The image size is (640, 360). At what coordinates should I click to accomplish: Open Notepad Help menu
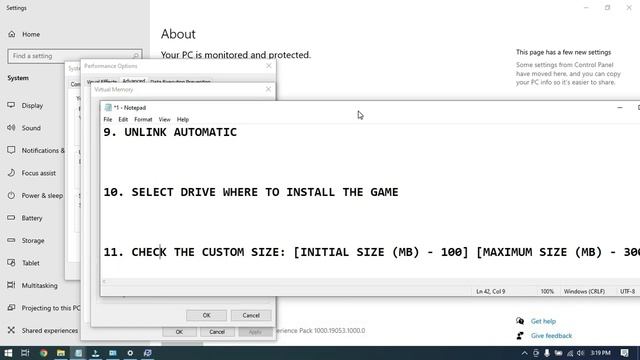[x=183, y=120]
